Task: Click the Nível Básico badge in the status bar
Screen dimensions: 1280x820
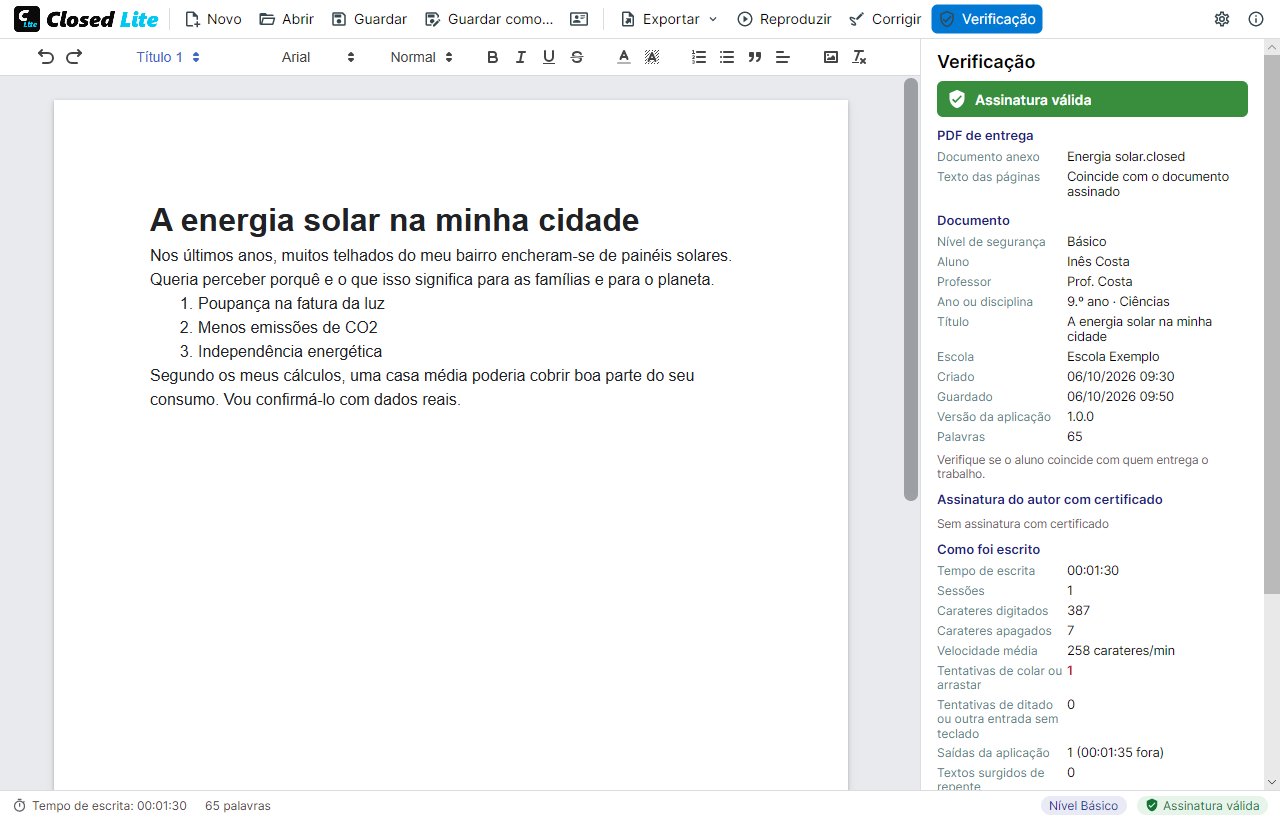Action: [x=1084, y=806]
